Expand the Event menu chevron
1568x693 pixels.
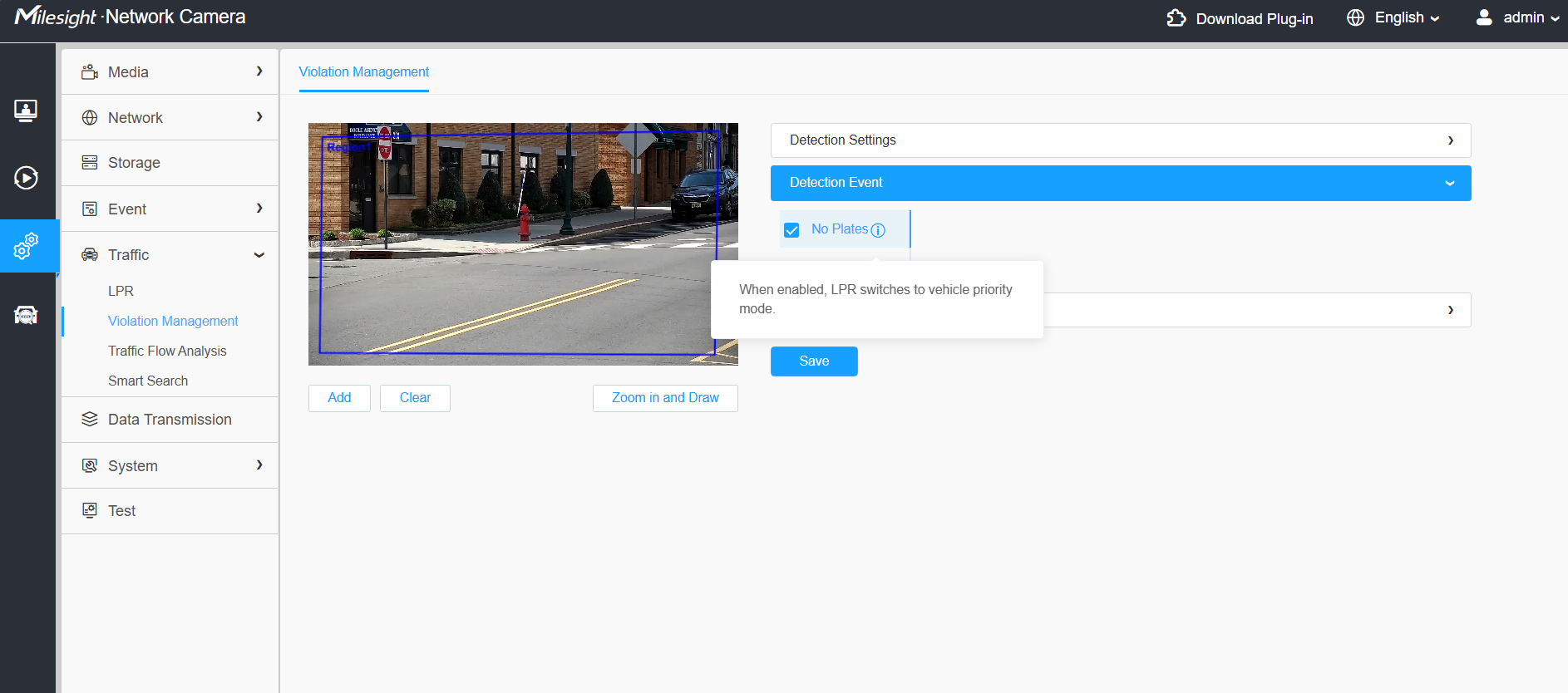tap(259, 208)
